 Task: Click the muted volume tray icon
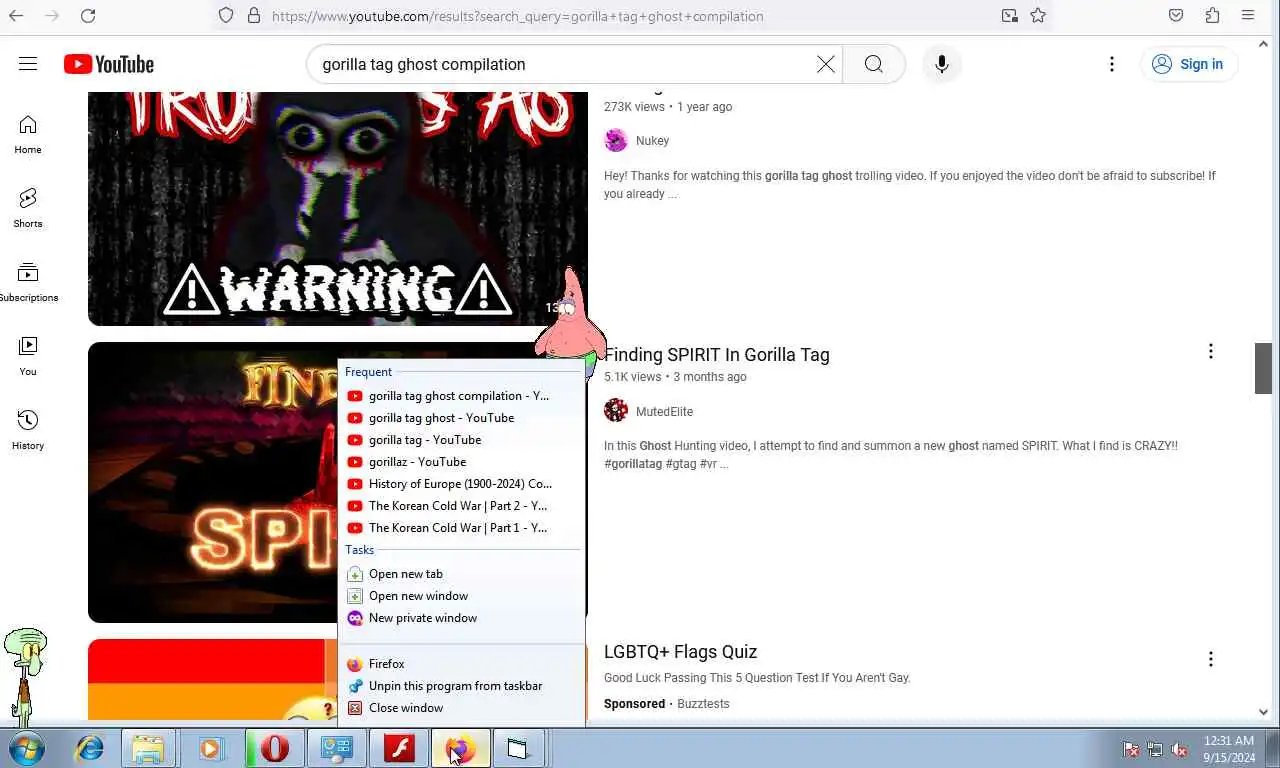pos(1179,749)
